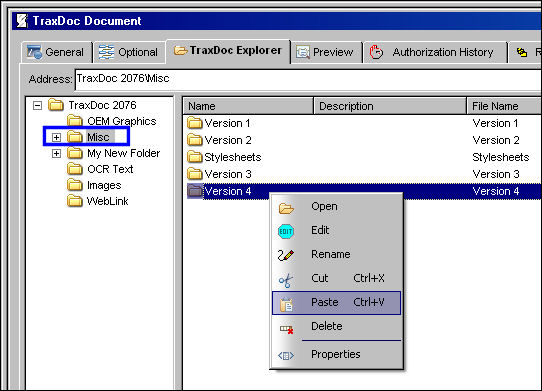Select the Stylesheets name in list
This screenshot has width=542, height=391.
[233, 157]
